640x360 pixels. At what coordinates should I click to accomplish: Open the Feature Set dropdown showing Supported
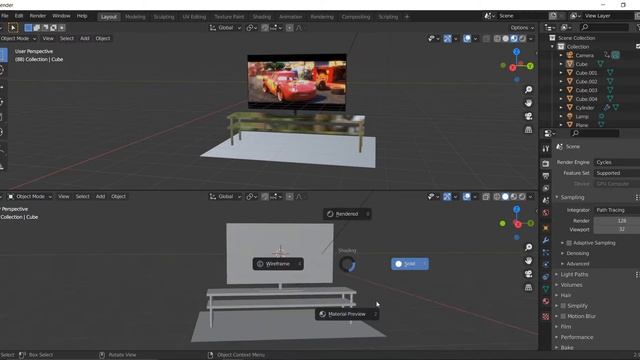pyautogui.click(x=617, y=173)
